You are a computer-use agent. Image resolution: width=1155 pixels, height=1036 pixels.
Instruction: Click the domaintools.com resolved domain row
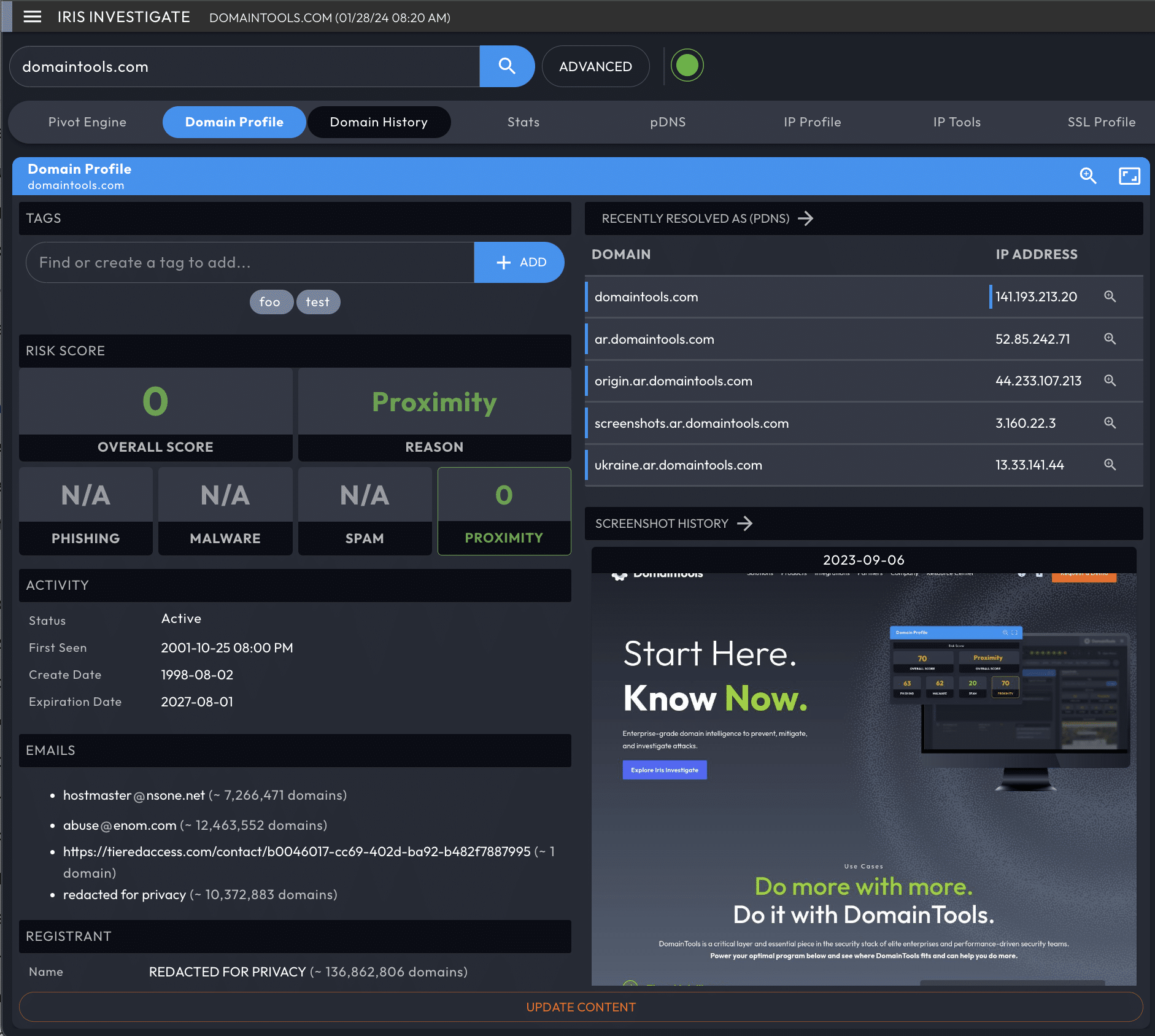646,297
